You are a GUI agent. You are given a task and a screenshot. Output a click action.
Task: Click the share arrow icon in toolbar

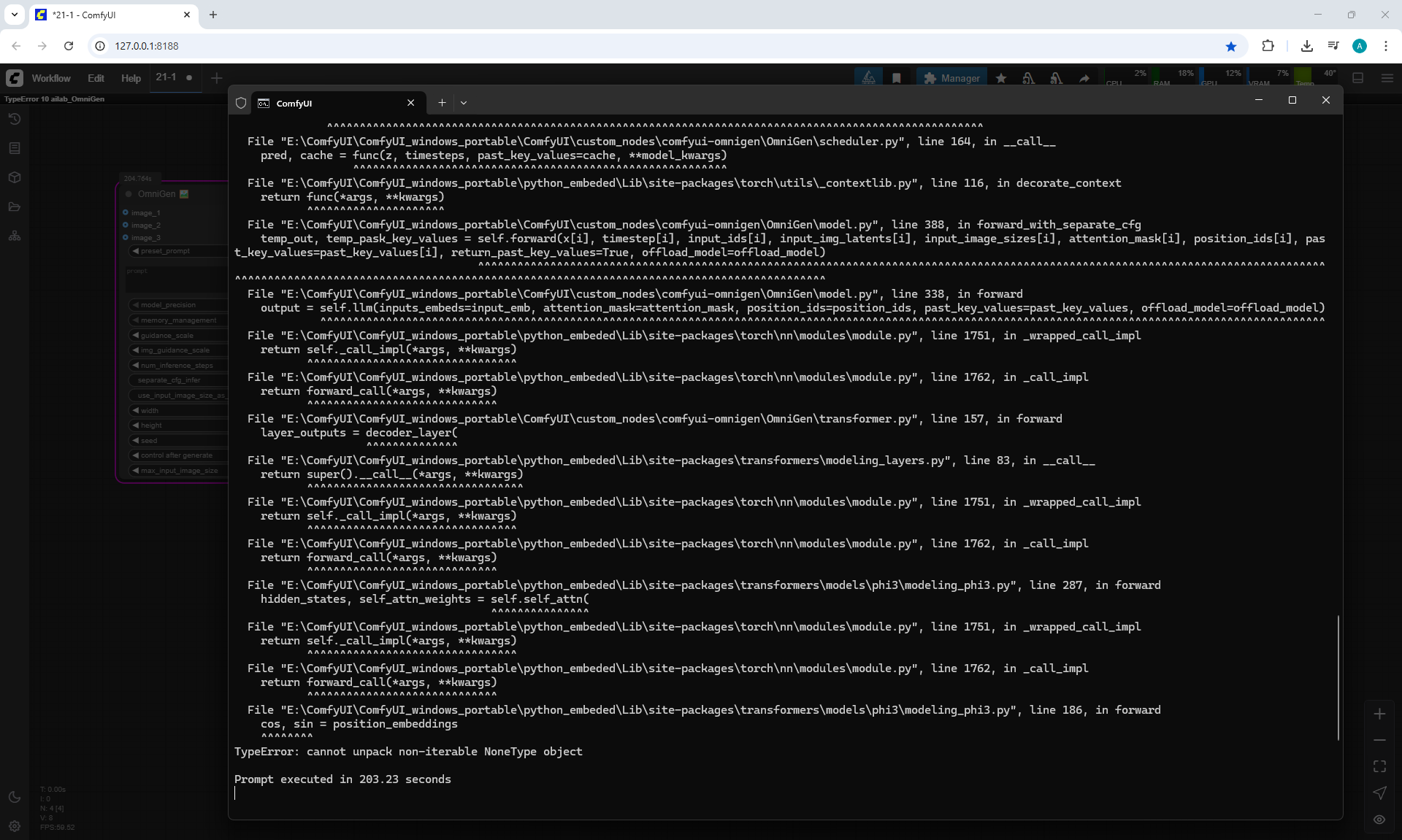(x=1084, y=78)
